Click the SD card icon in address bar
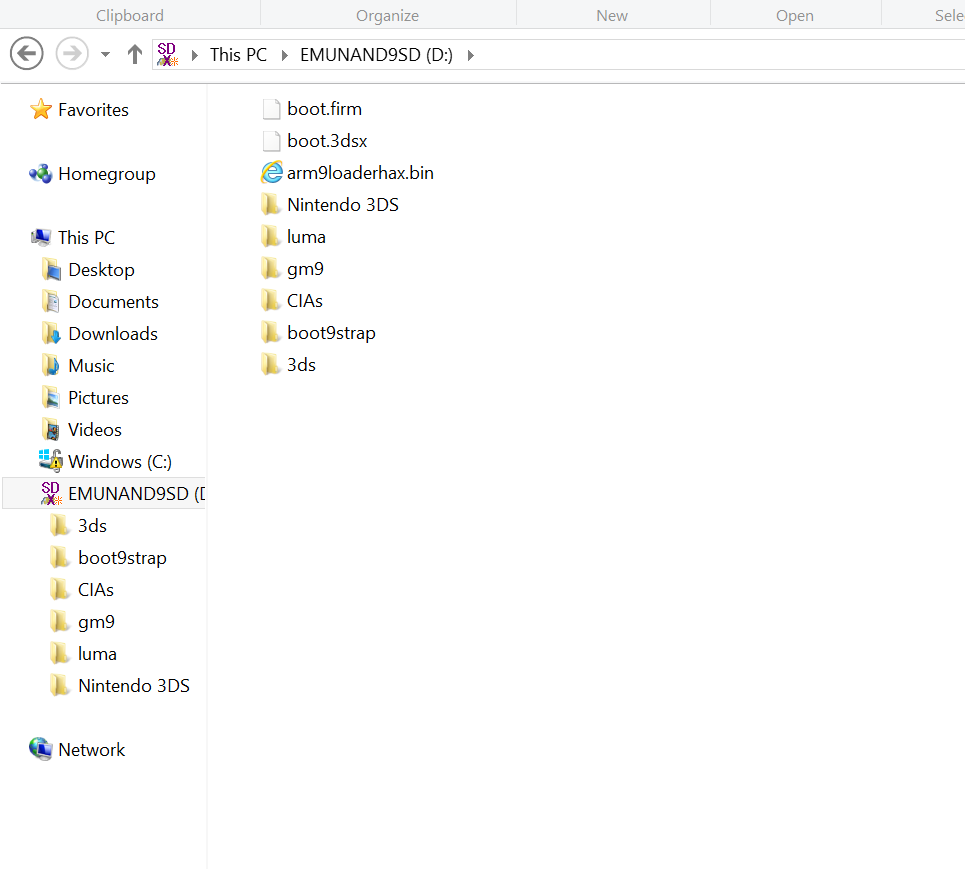965x869 pixels. (167, 54)
